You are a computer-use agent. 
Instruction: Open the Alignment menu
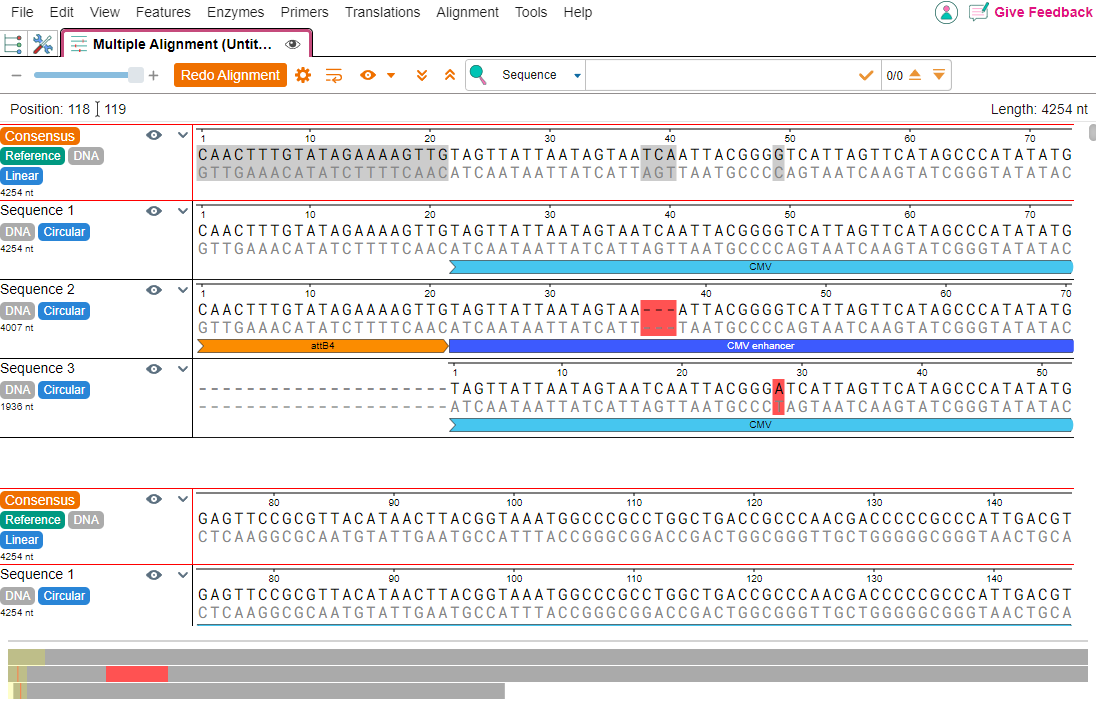tap(467, 13)
